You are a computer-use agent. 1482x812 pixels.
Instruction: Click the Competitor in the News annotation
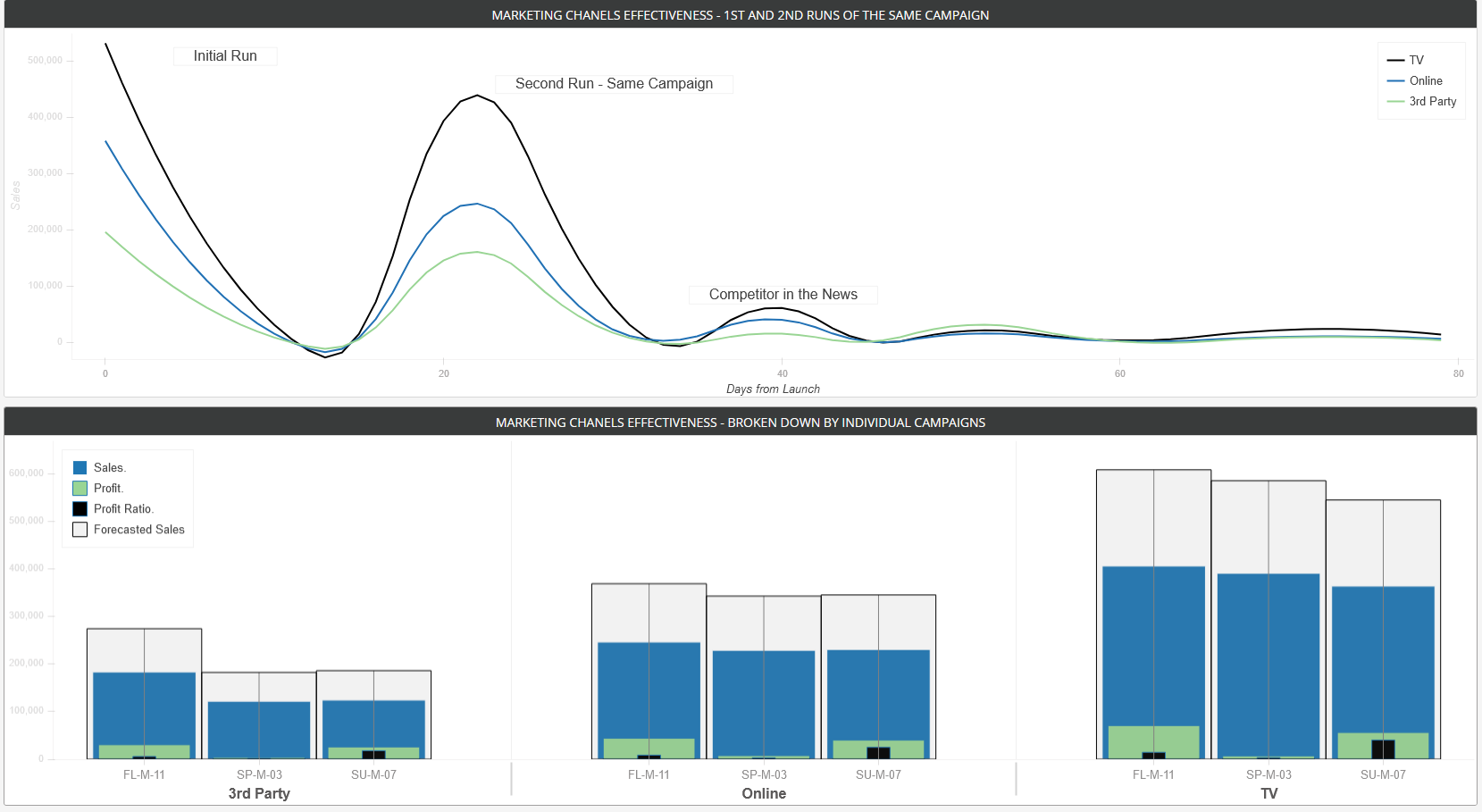coord(783,294)
